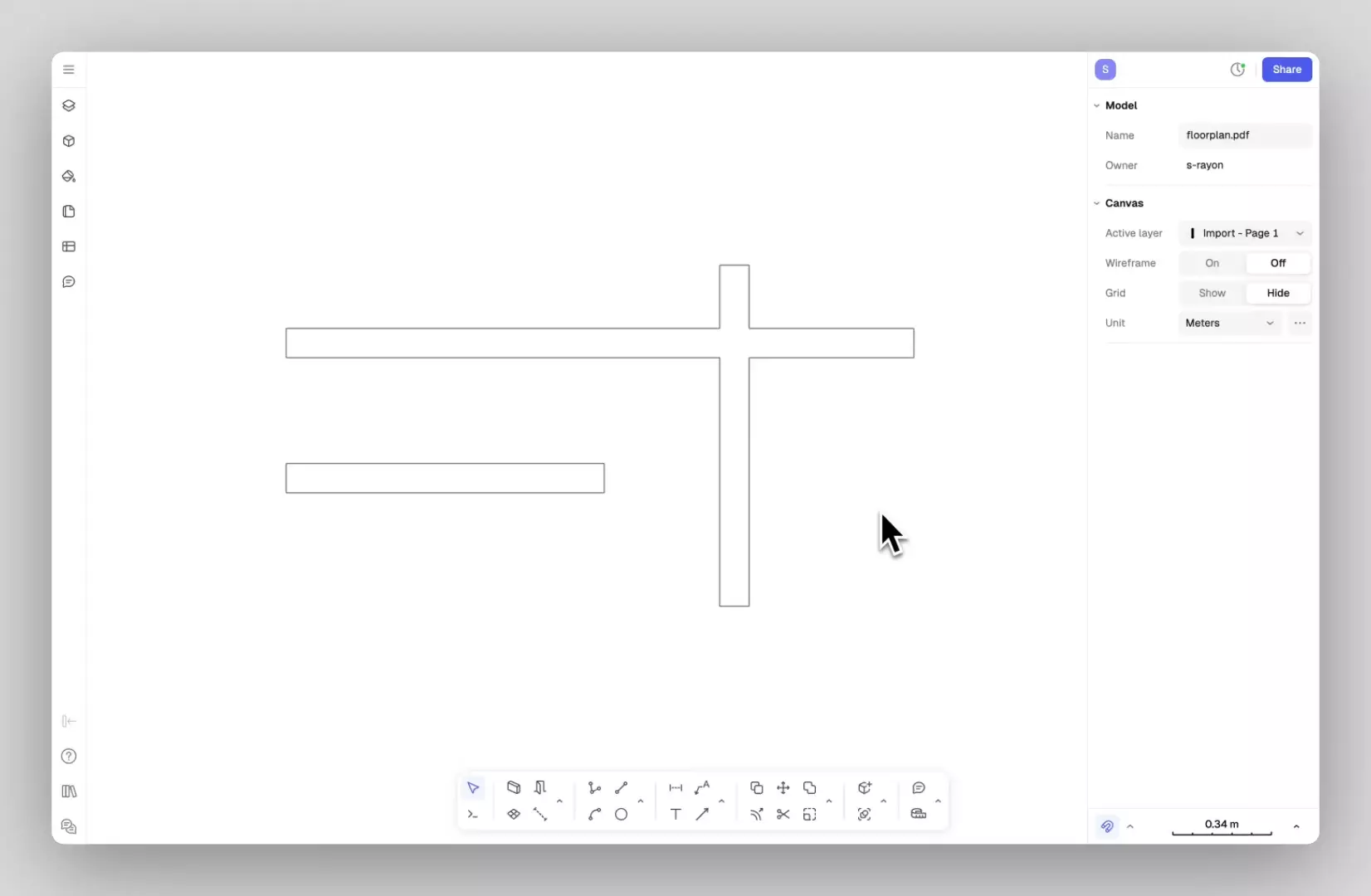Select the door tool in toolbar
Viewport: 1371px width, 896px height.
point(540,788)
